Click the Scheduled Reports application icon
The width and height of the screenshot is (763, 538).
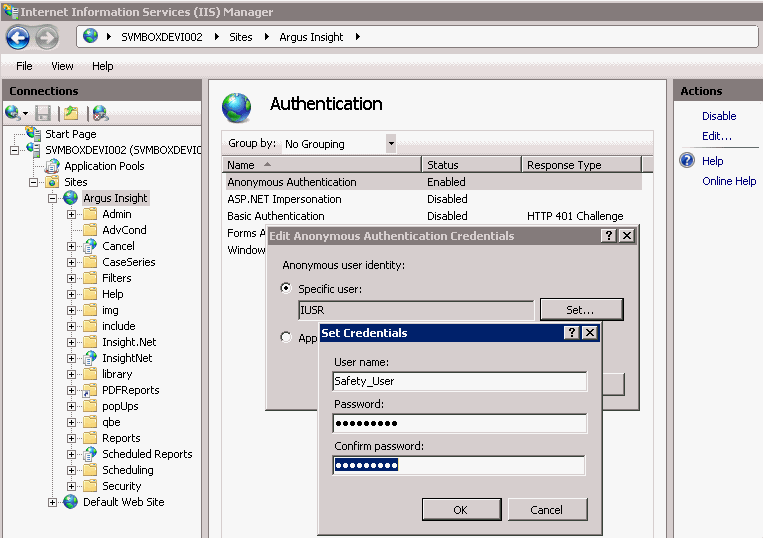90,454
